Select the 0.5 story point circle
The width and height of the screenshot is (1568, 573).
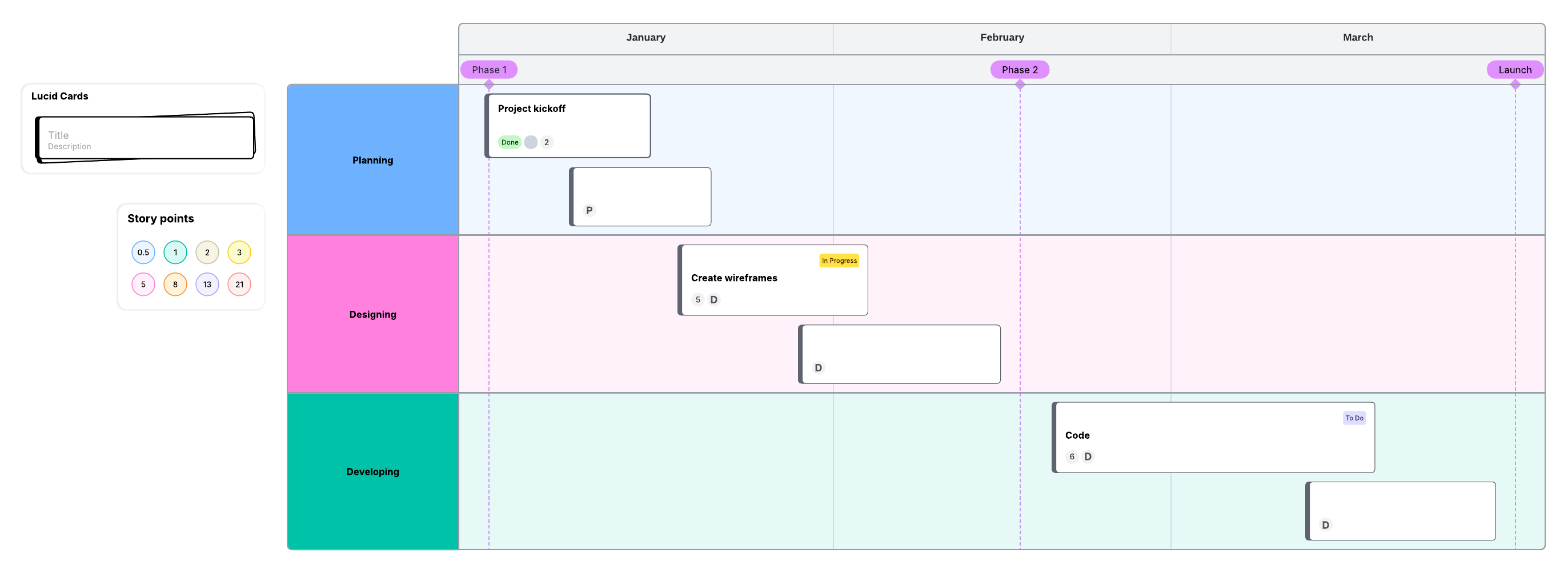click(143, 252)
